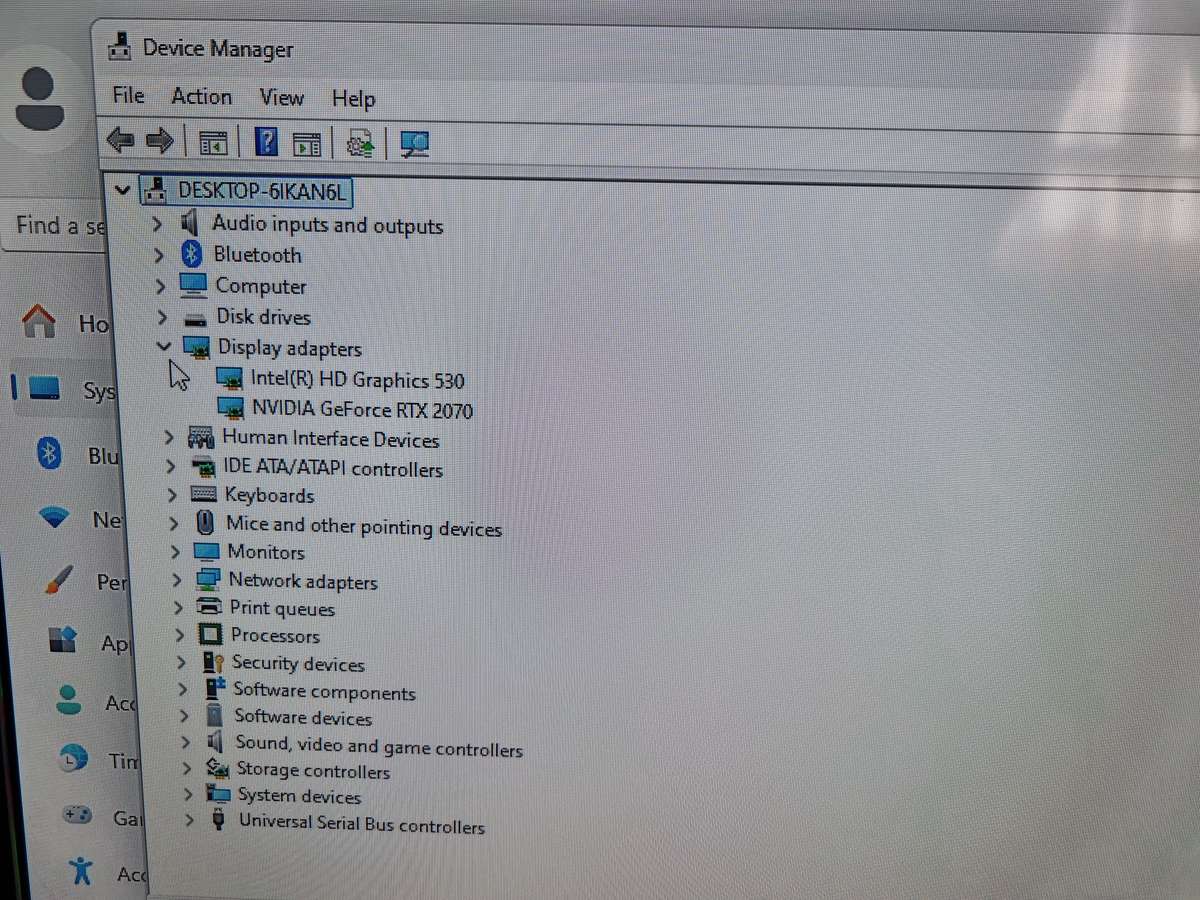Image resolution: width=1200 pixels, height=900 pixels.
Task: Select Mice and other pointing devices
Action: 363,526
